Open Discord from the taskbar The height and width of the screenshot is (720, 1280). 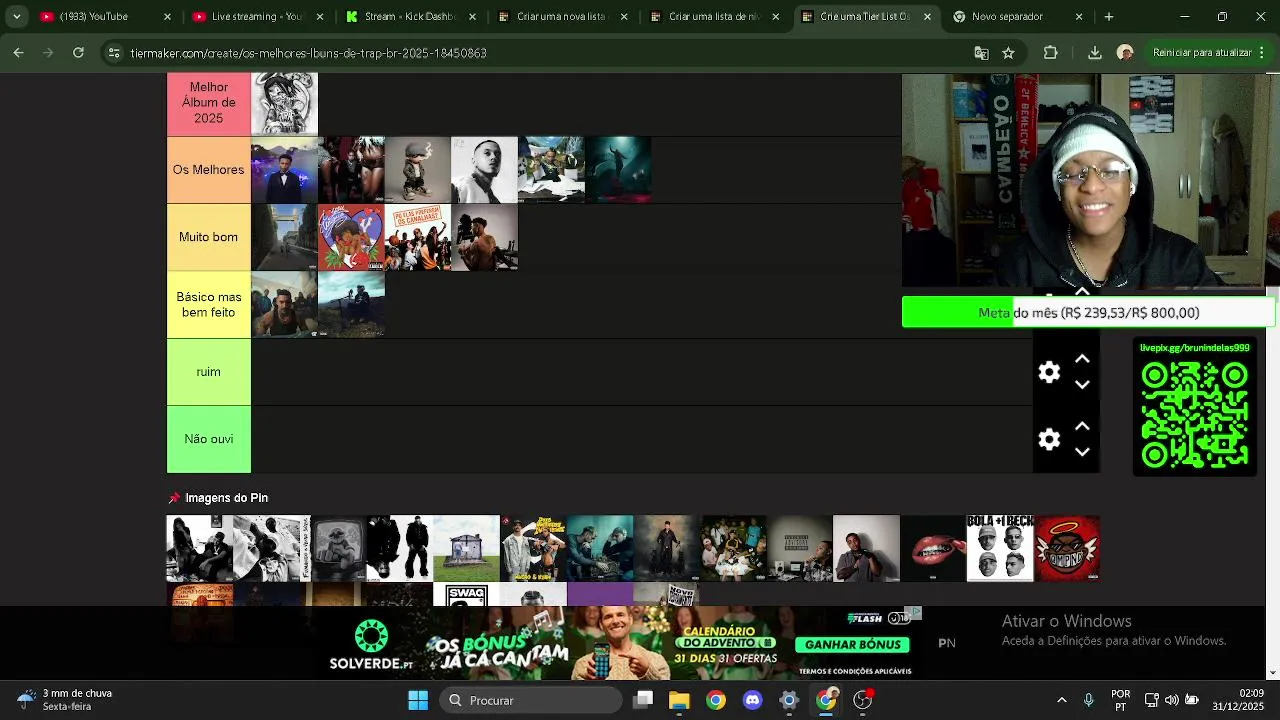tap(752, 700)
